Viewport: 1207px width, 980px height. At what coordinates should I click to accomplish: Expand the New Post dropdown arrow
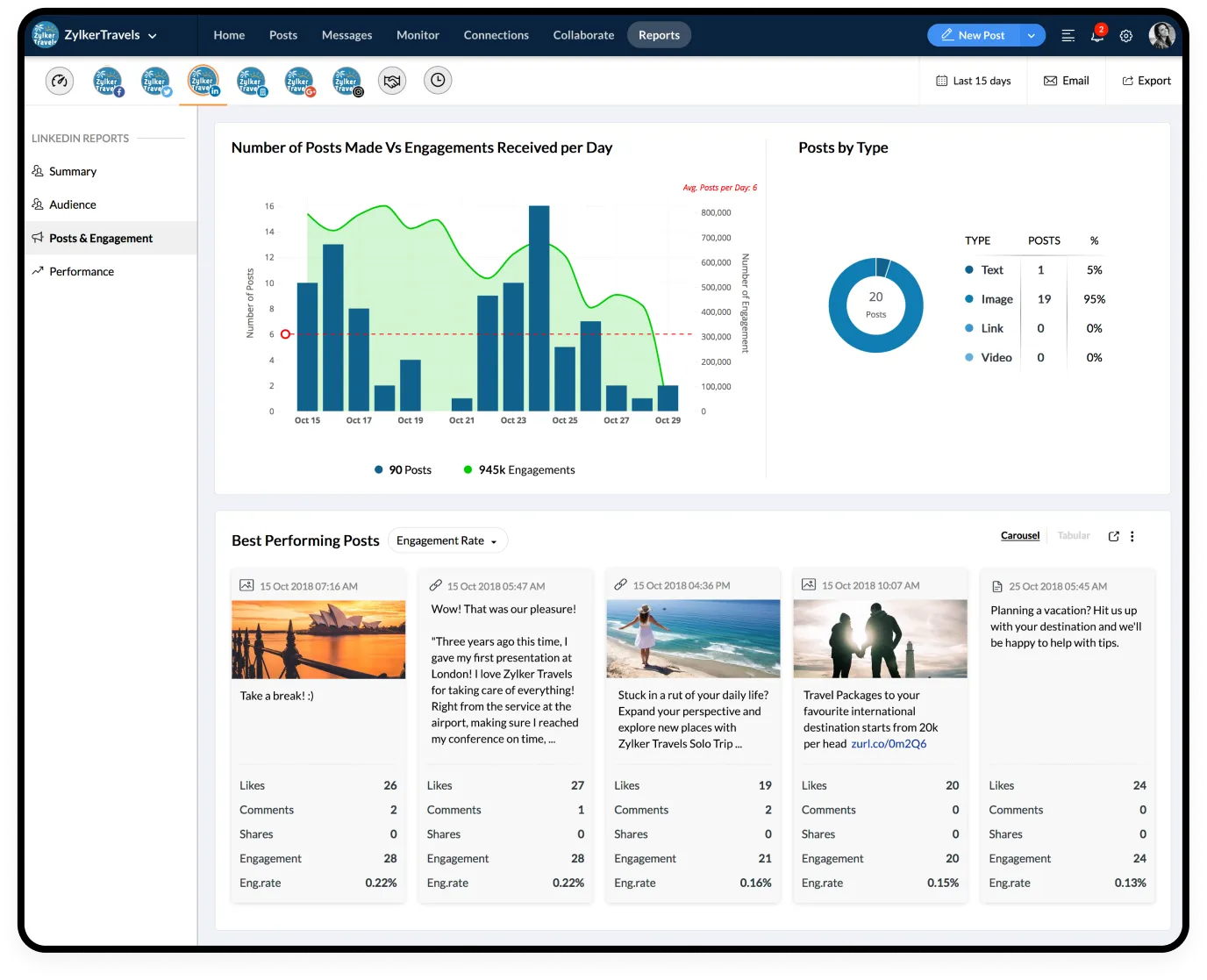click(1031, 36)
